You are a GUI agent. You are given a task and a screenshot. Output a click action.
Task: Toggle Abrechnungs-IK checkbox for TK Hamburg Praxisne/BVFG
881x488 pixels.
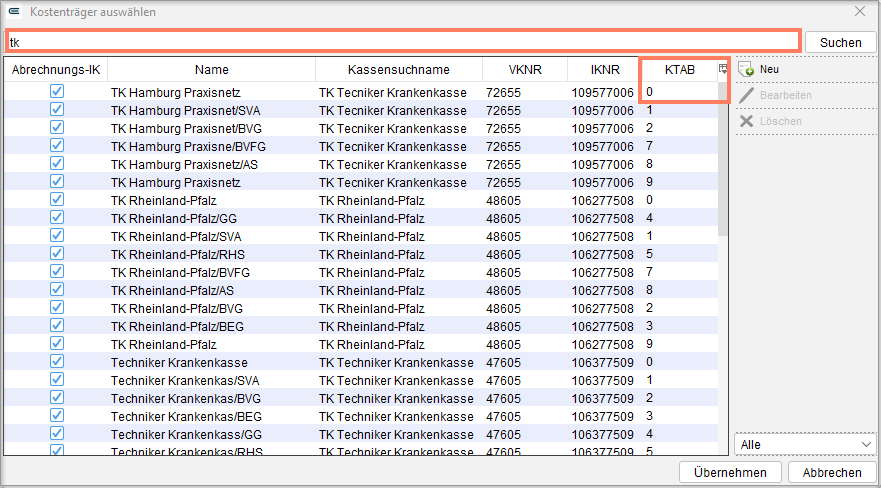[57, 145]
